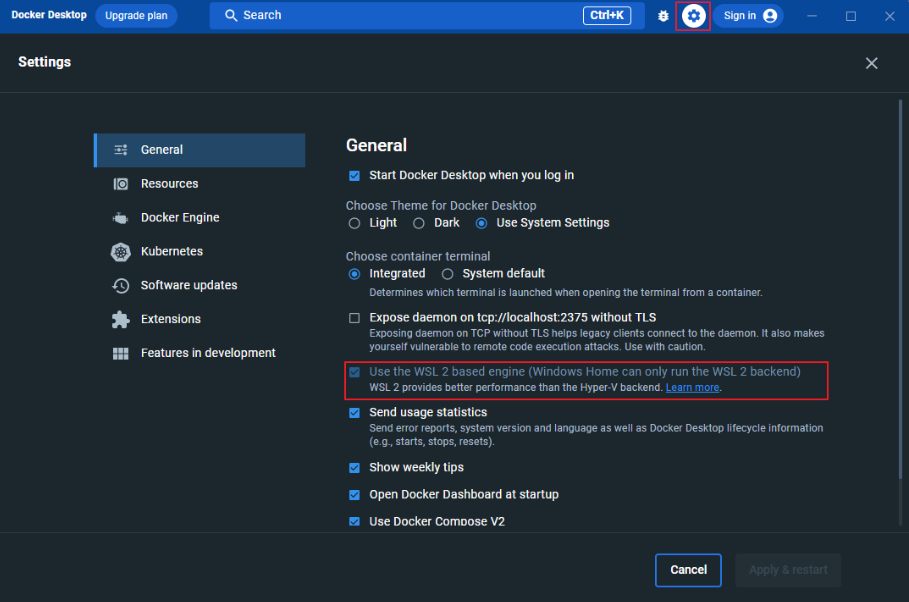The image size is (909, 602).
Task: Click the Resources disk icon
Action: point(121,184)
